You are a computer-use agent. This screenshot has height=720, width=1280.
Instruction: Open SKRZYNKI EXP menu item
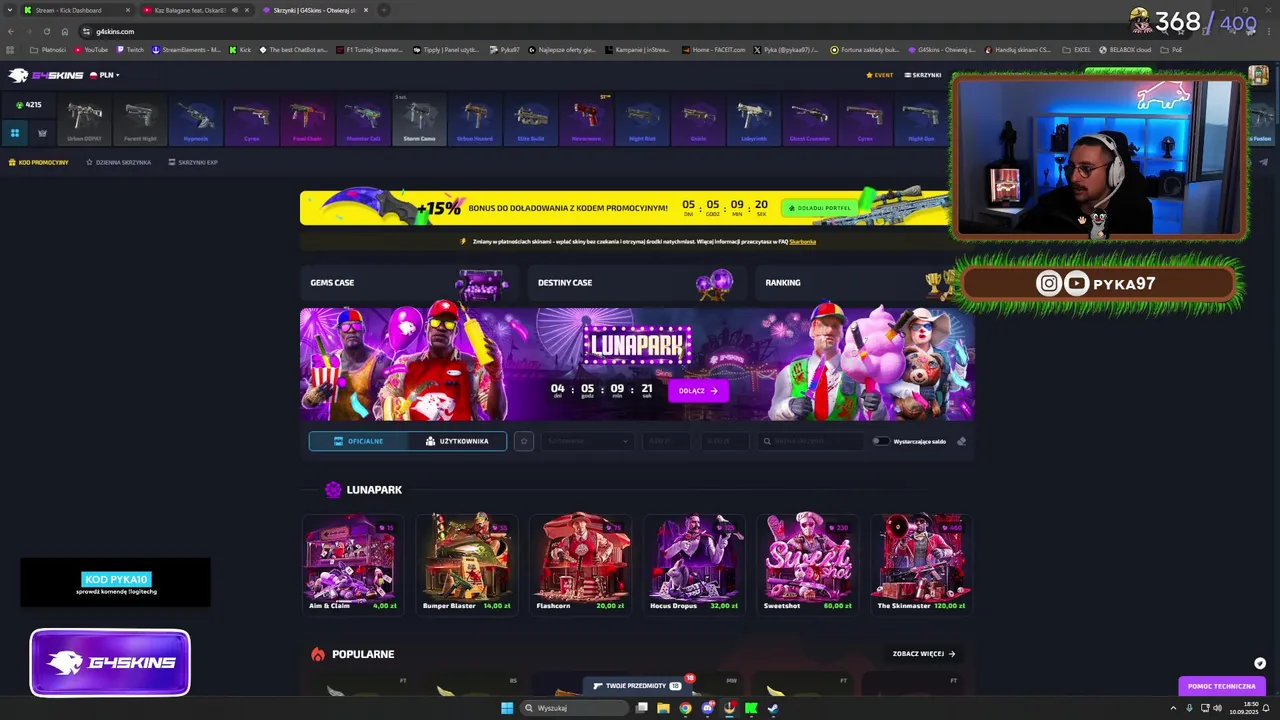193,162
